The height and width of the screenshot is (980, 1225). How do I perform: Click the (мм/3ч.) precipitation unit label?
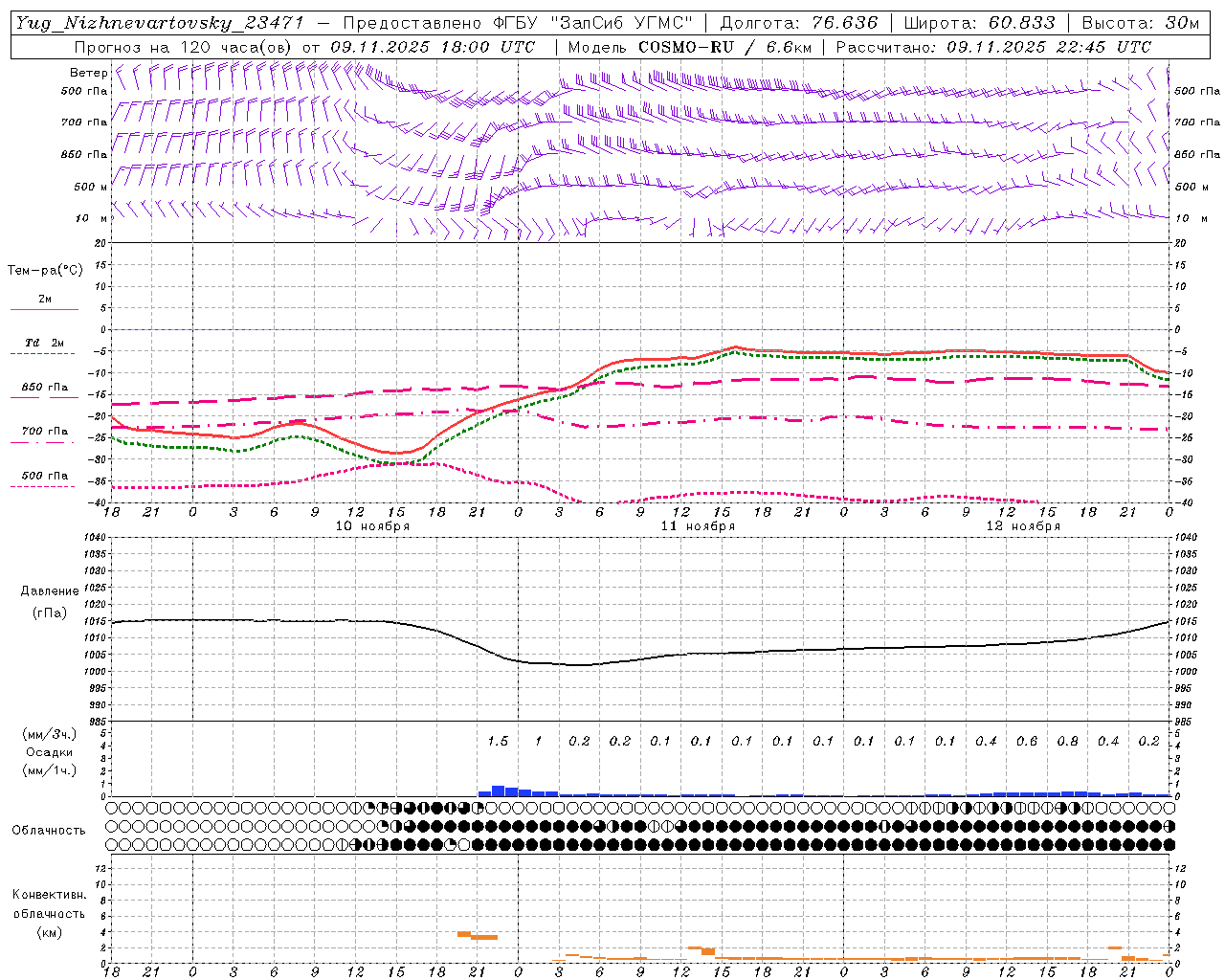click(x=50, y=735)
